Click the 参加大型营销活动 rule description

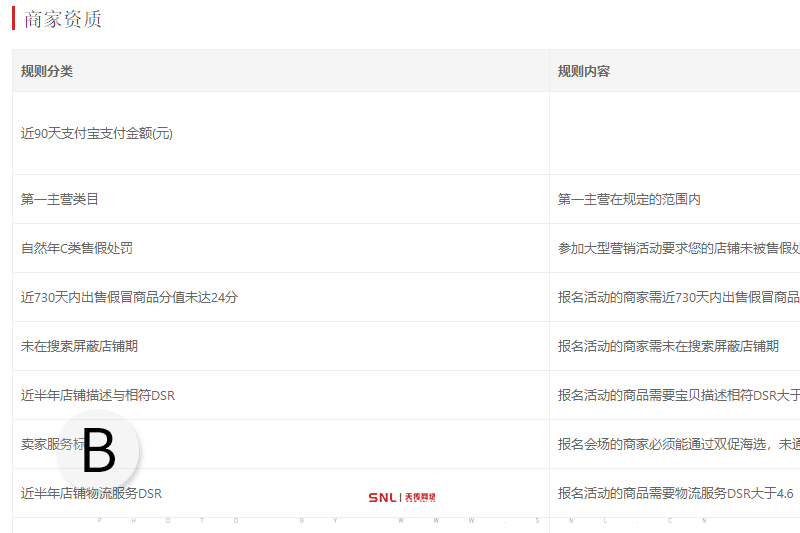678,248
